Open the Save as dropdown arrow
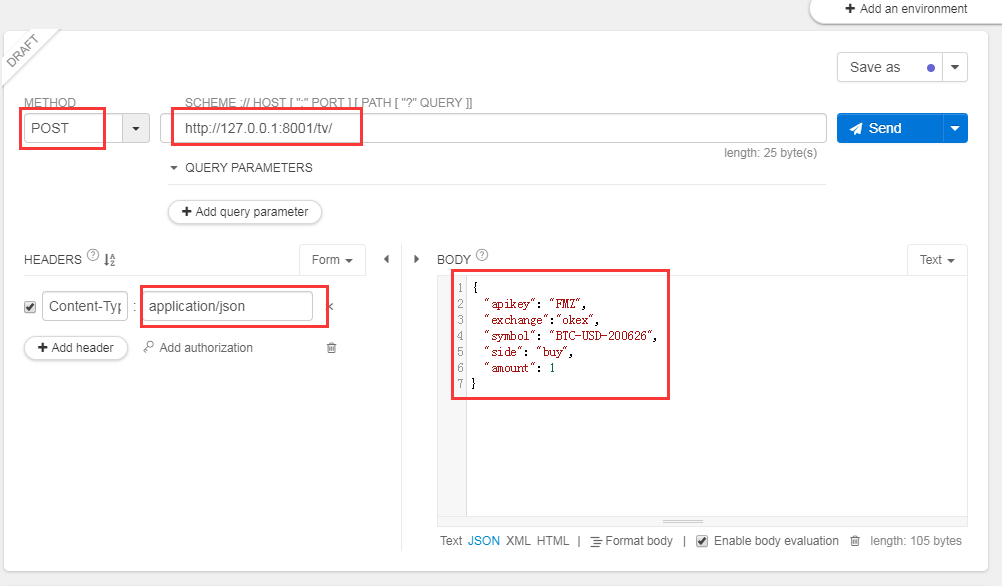This screenshot has height=586, width=1002. 955,67
